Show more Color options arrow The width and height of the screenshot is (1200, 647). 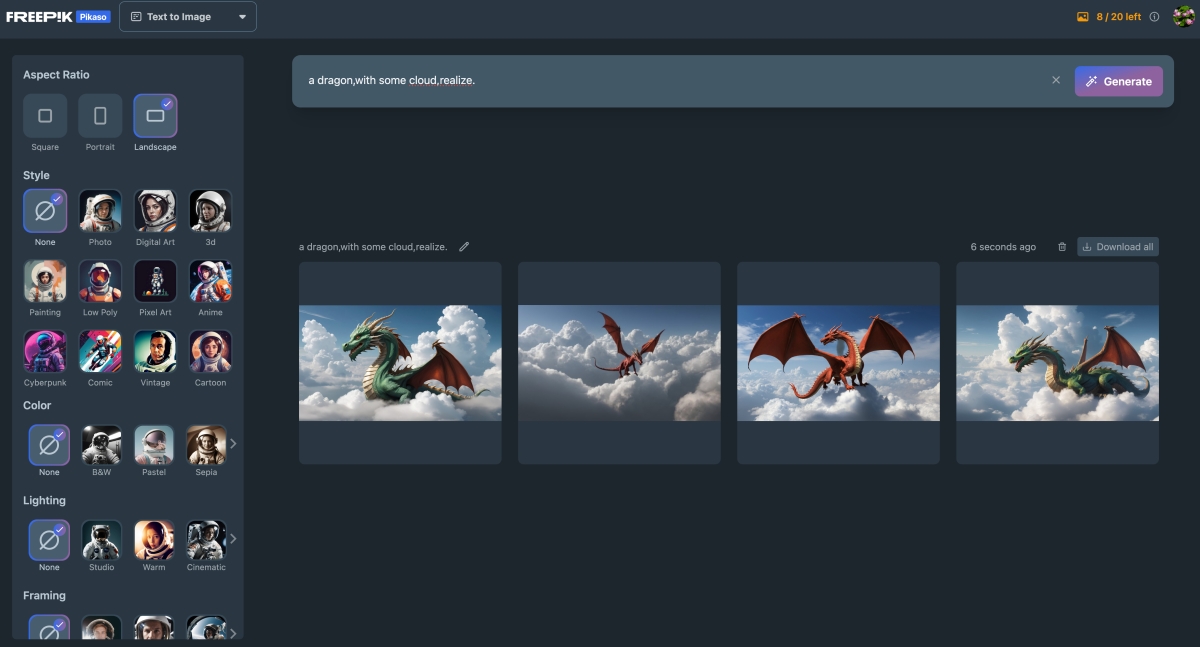pos(233,444)
